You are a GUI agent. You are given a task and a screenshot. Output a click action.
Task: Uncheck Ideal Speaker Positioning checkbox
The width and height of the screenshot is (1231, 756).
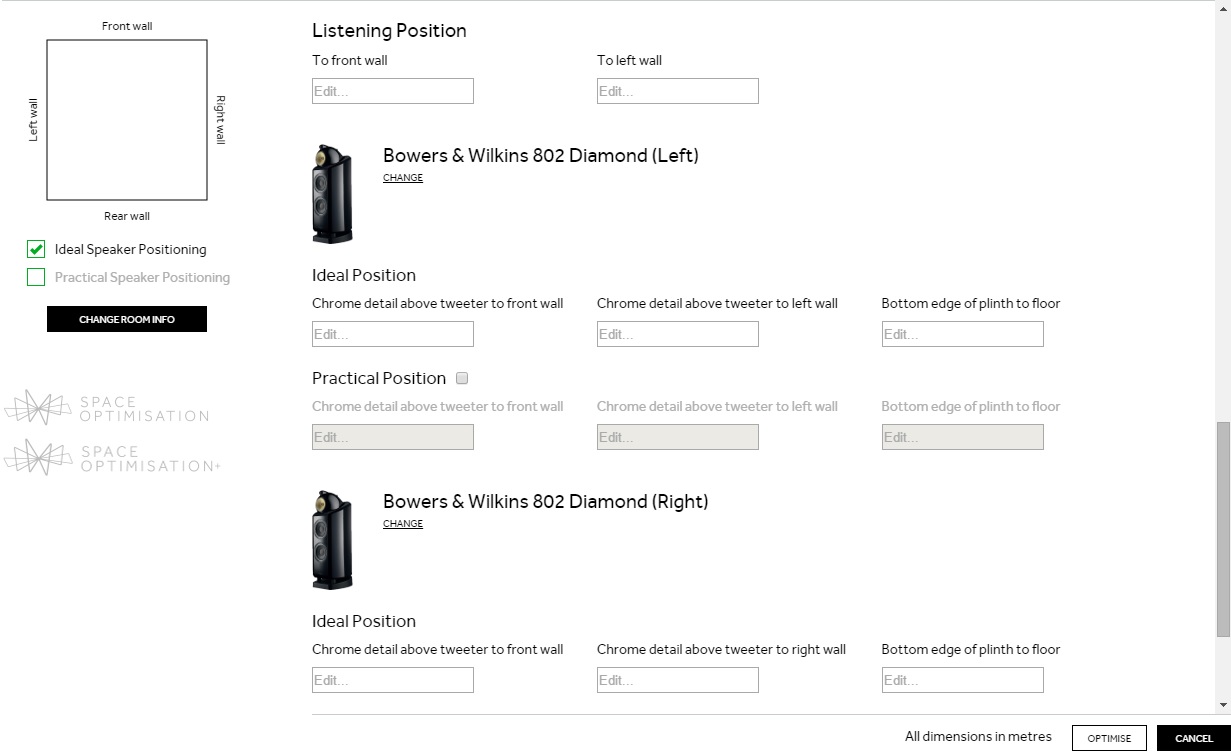pyautogui.click(x=36, y=249)
